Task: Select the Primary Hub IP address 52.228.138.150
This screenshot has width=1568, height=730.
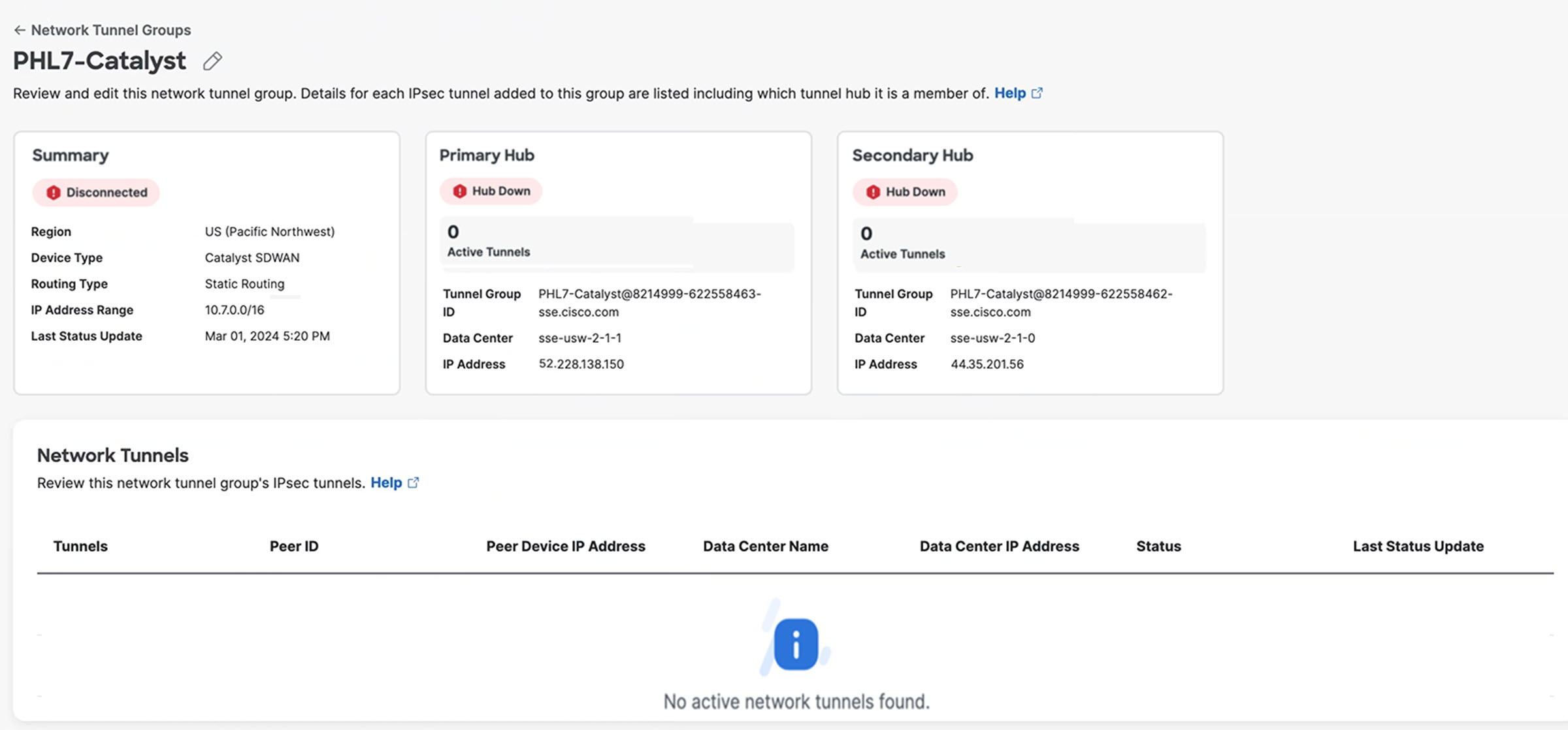Action: (x=581, y=364)
